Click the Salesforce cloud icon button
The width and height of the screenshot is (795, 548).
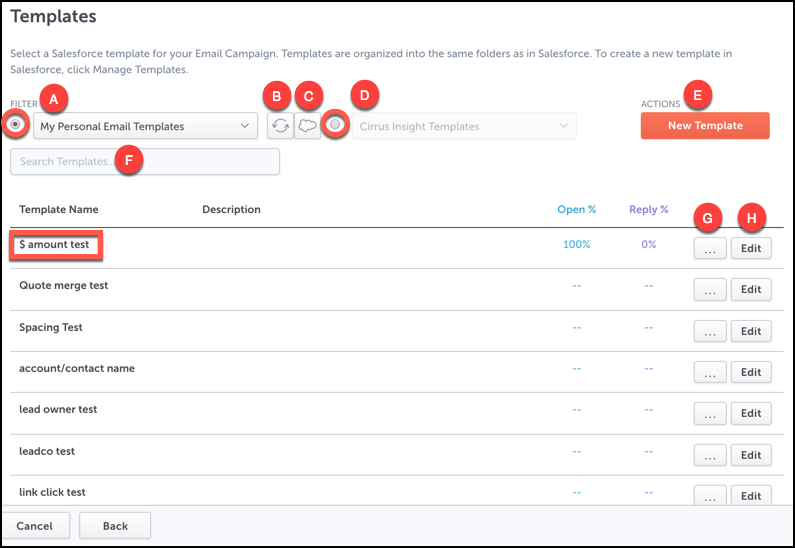click(x=307, y=126)
